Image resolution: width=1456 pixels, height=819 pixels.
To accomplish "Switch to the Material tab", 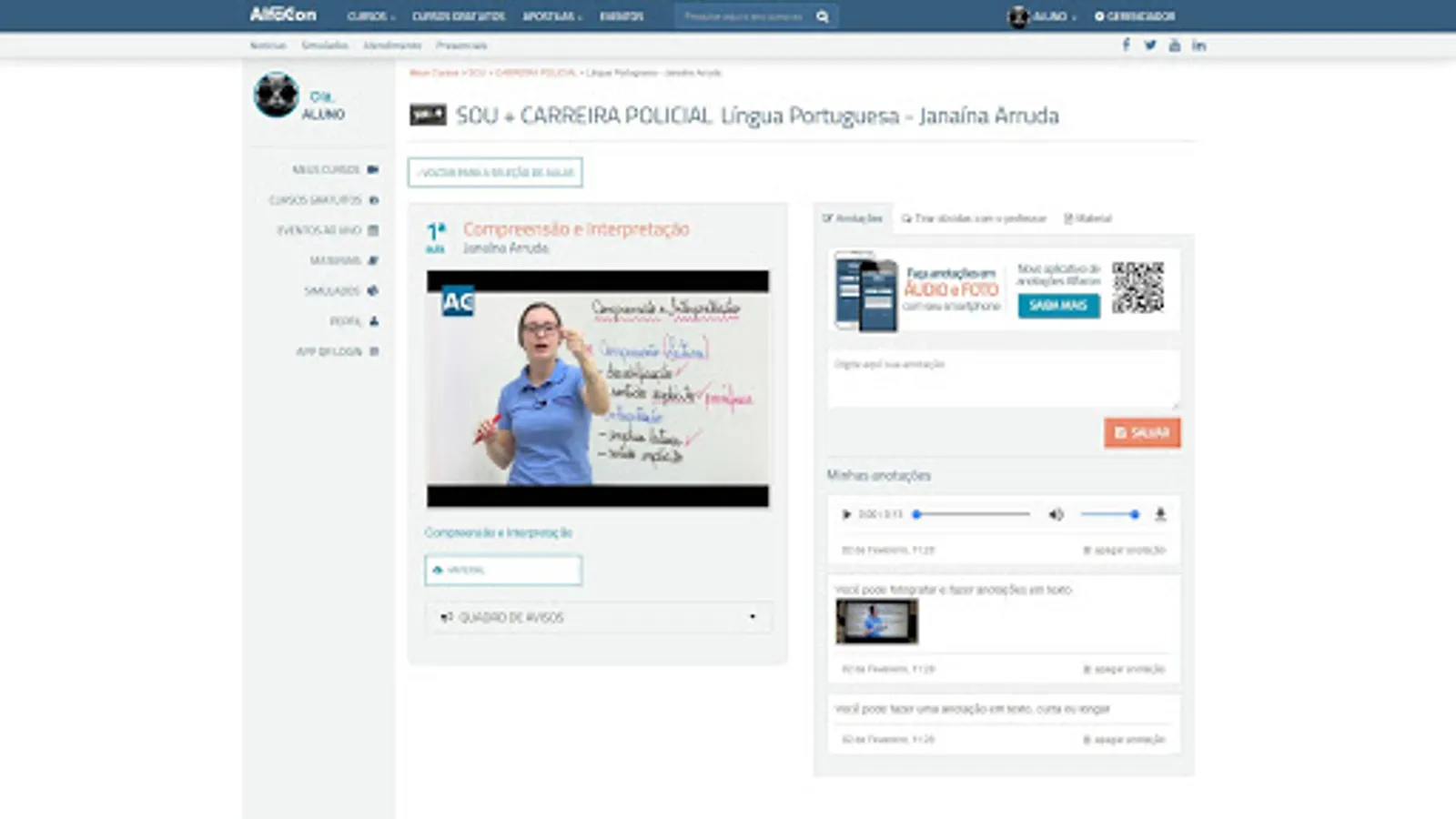I will [1087, 218].
